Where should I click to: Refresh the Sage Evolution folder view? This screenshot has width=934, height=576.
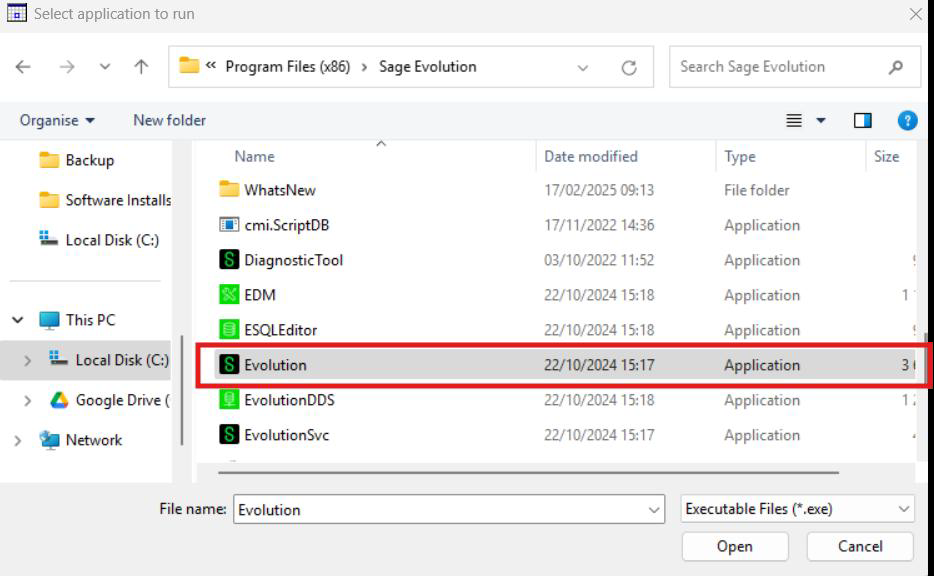point(629,68)
